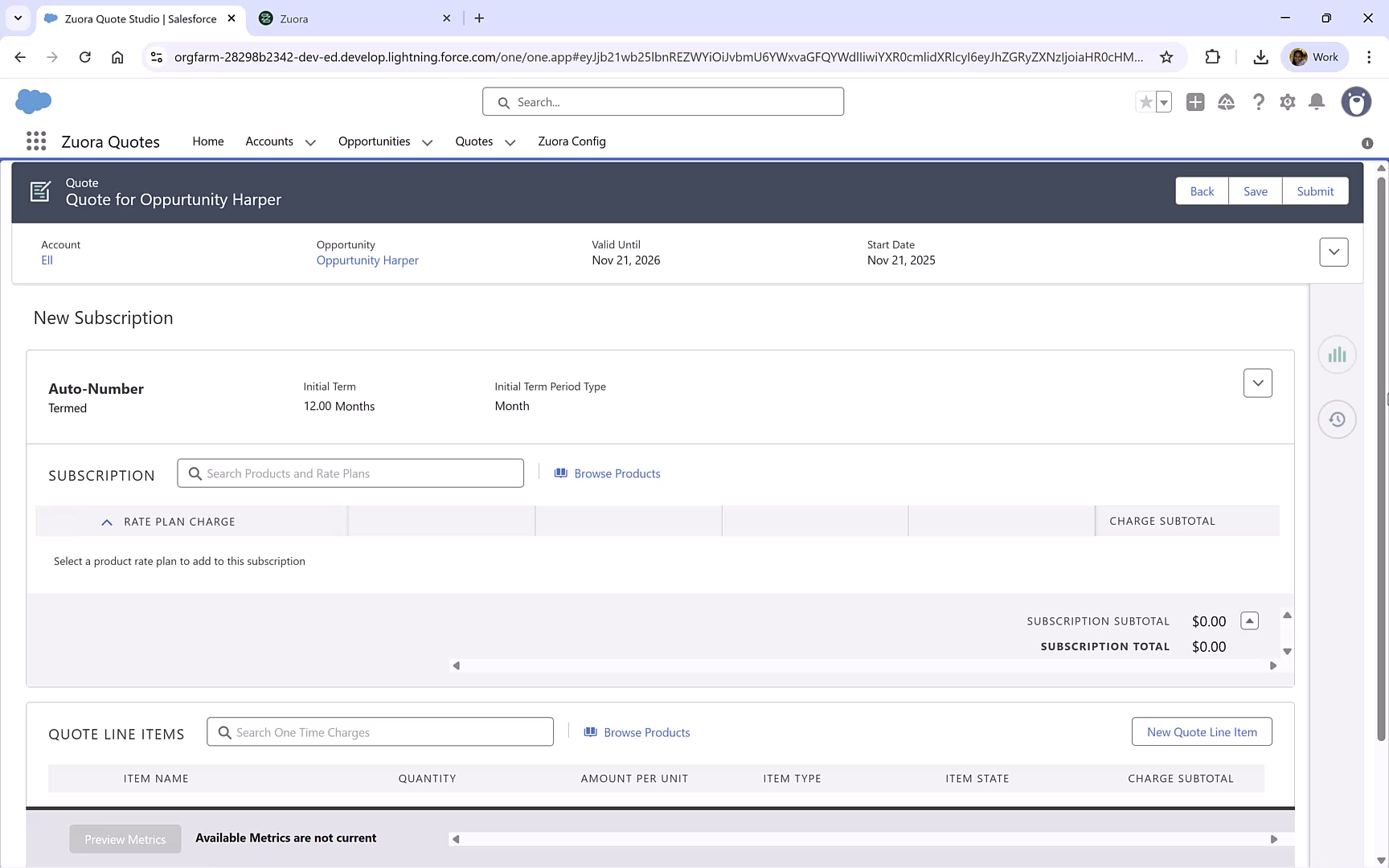Open the metrics chart panel icon
The height and width of the screenshot is (868, 1389).
pyautogui.click(x=1337, y=354)
